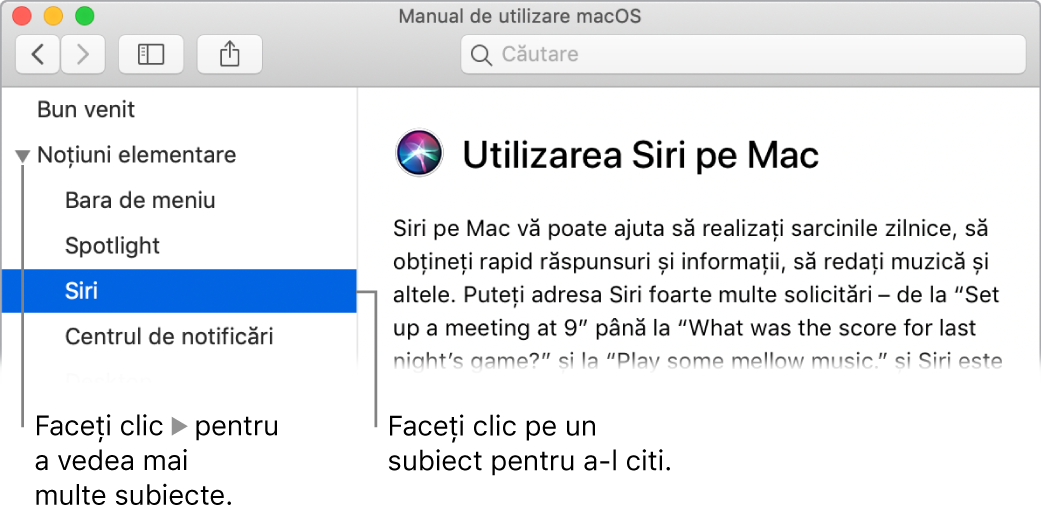Open the Centrul de notificări topic

point(169,336)
